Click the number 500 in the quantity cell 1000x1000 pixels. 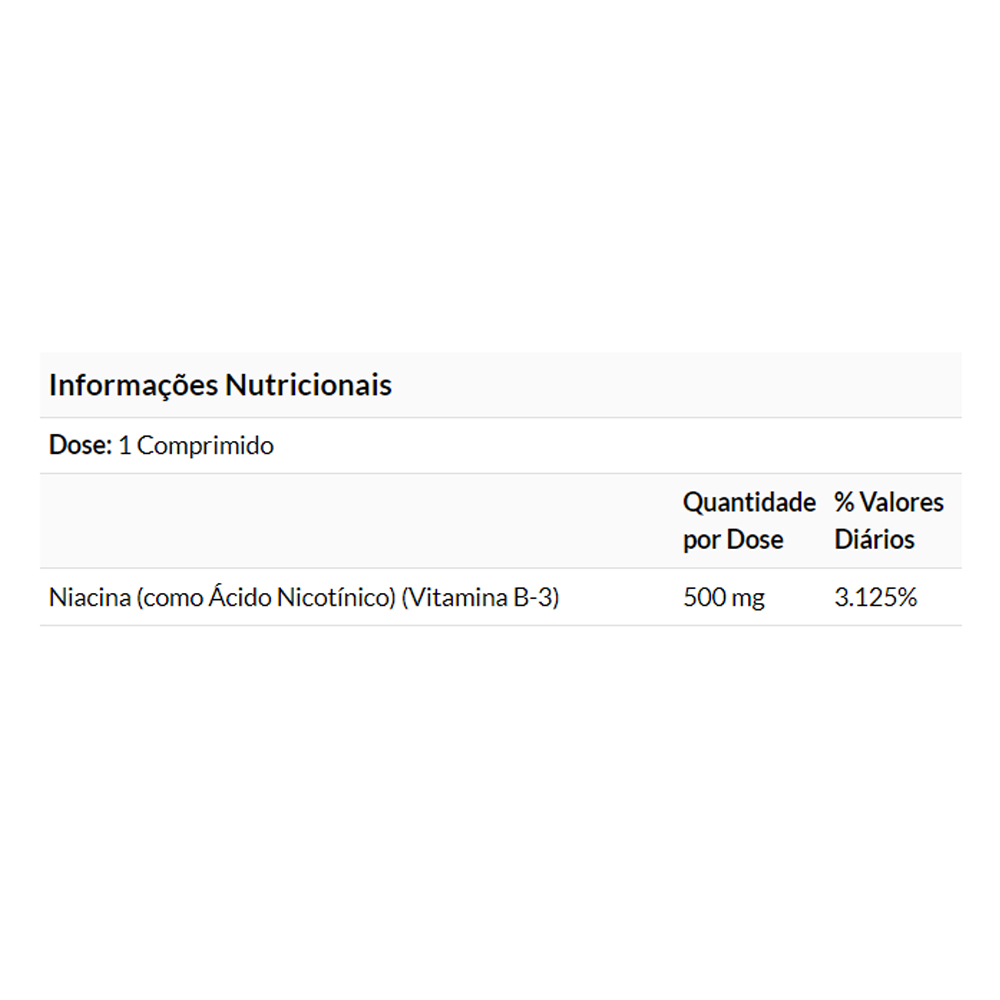704,598
